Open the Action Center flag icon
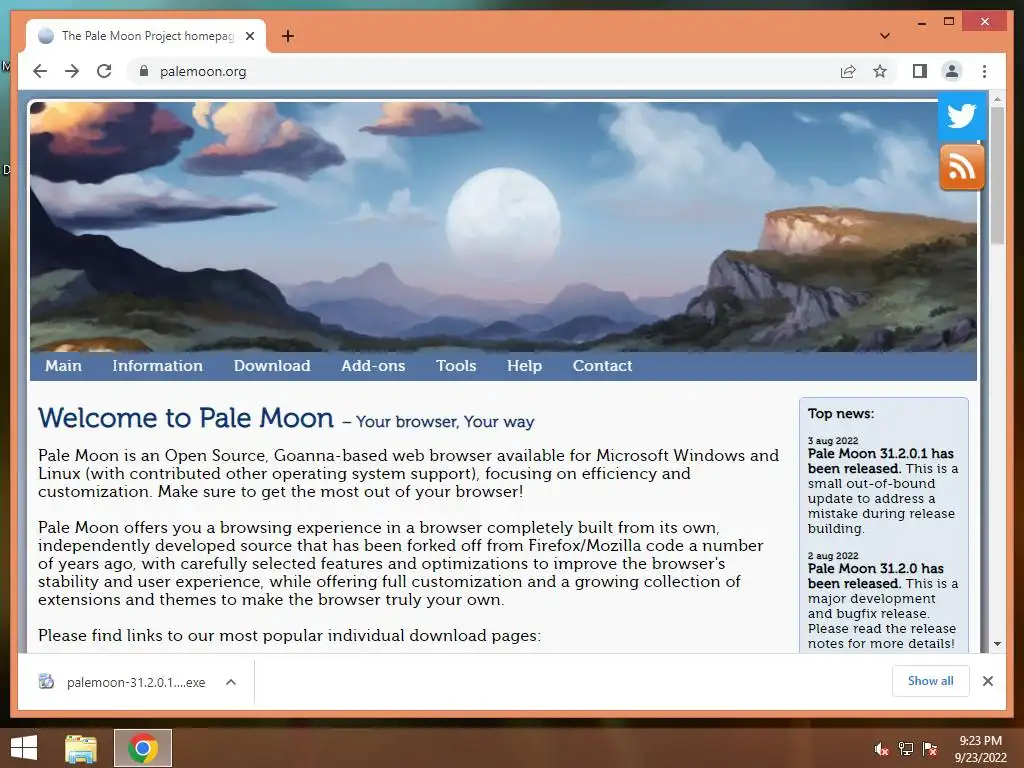 tap(929, 749)
